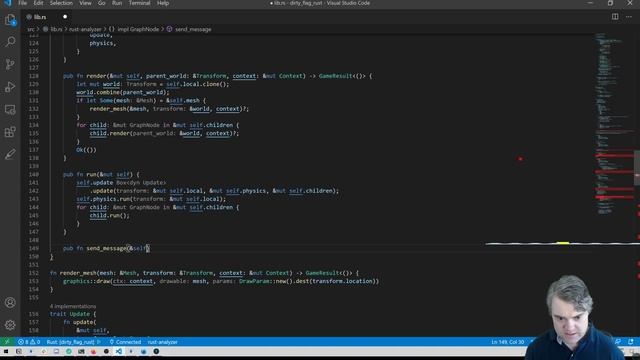Click 'graphics::draw' on line 153
The image size is (640, 360).
tap(86, 281)
